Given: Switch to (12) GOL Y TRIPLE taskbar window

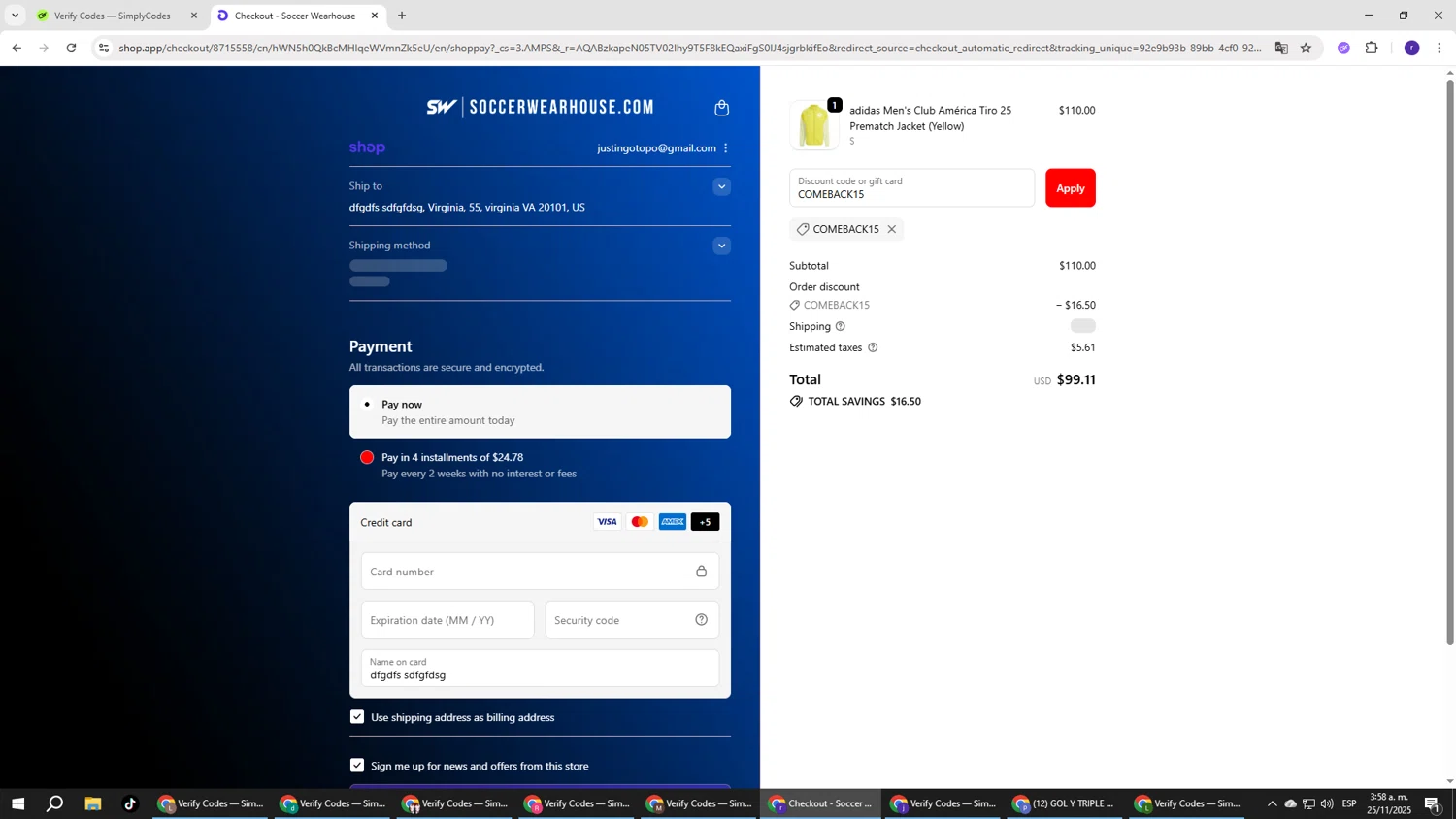Looking at the screenshot, I should [x=1065, y=803].
